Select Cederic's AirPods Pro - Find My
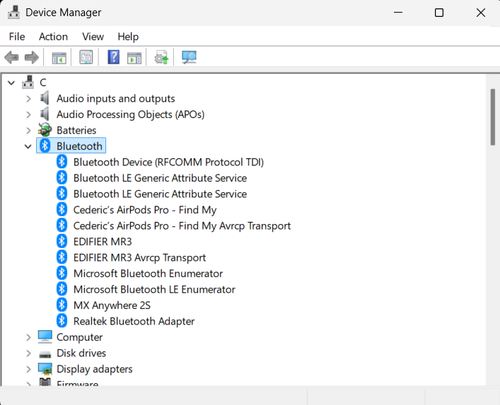 coord(145,210)
